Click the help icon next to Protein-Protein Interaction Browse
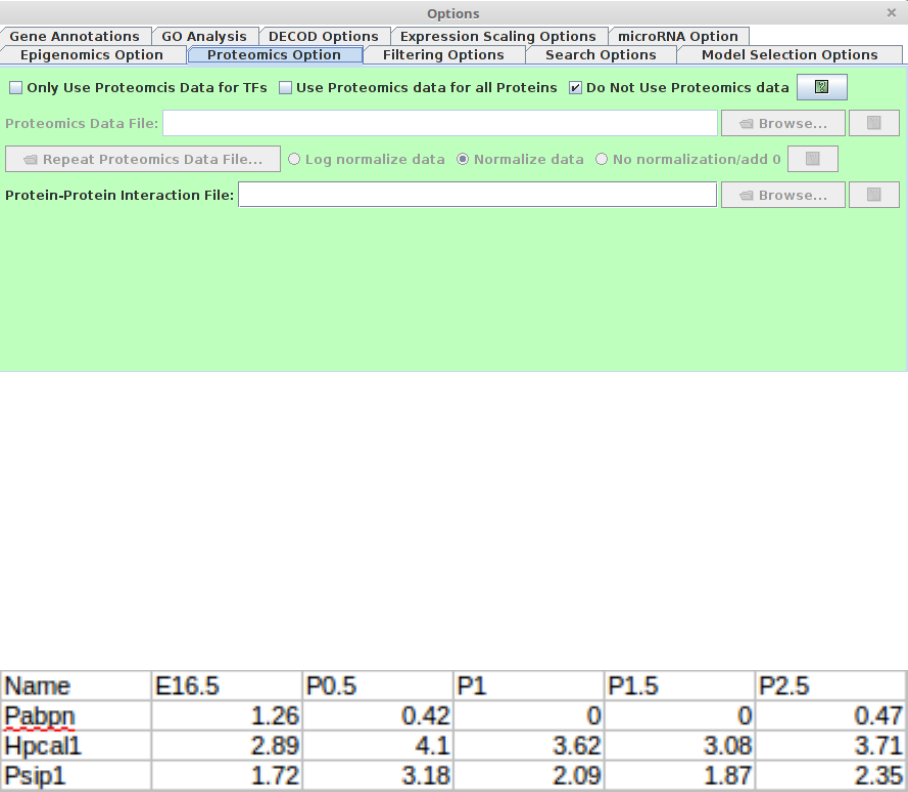The width and height of the screenshot is (908, 792). (x=874, y=196)
